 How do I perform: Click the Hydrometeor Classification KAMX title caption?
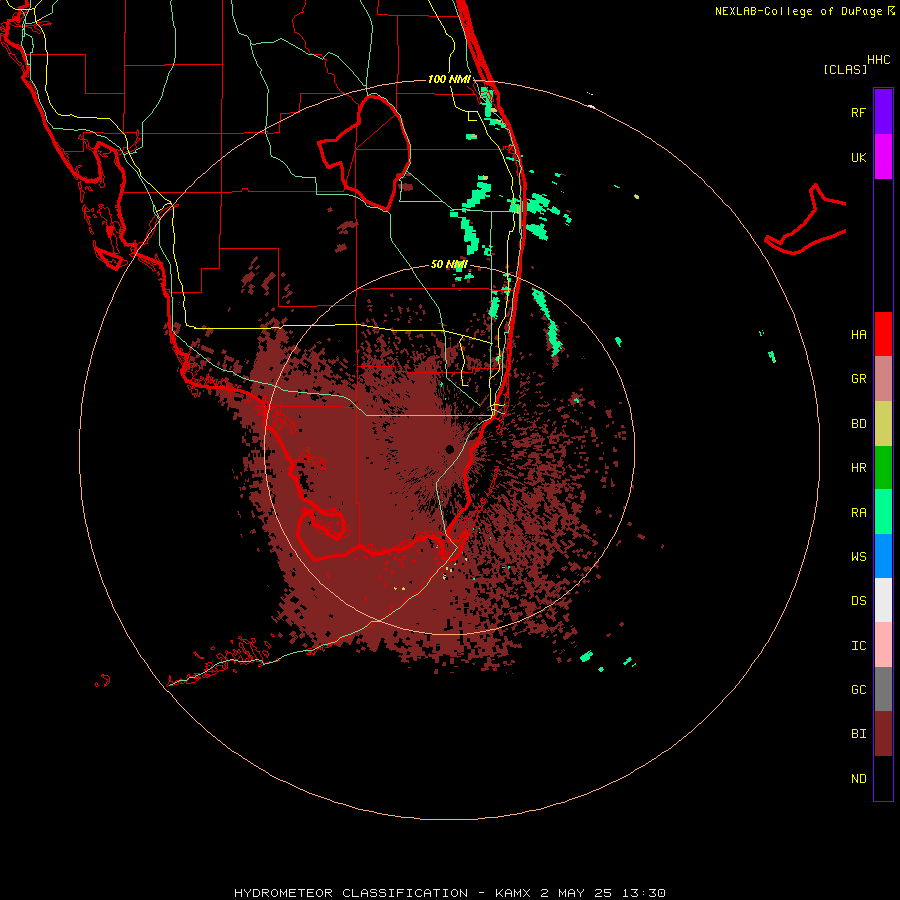449,893
